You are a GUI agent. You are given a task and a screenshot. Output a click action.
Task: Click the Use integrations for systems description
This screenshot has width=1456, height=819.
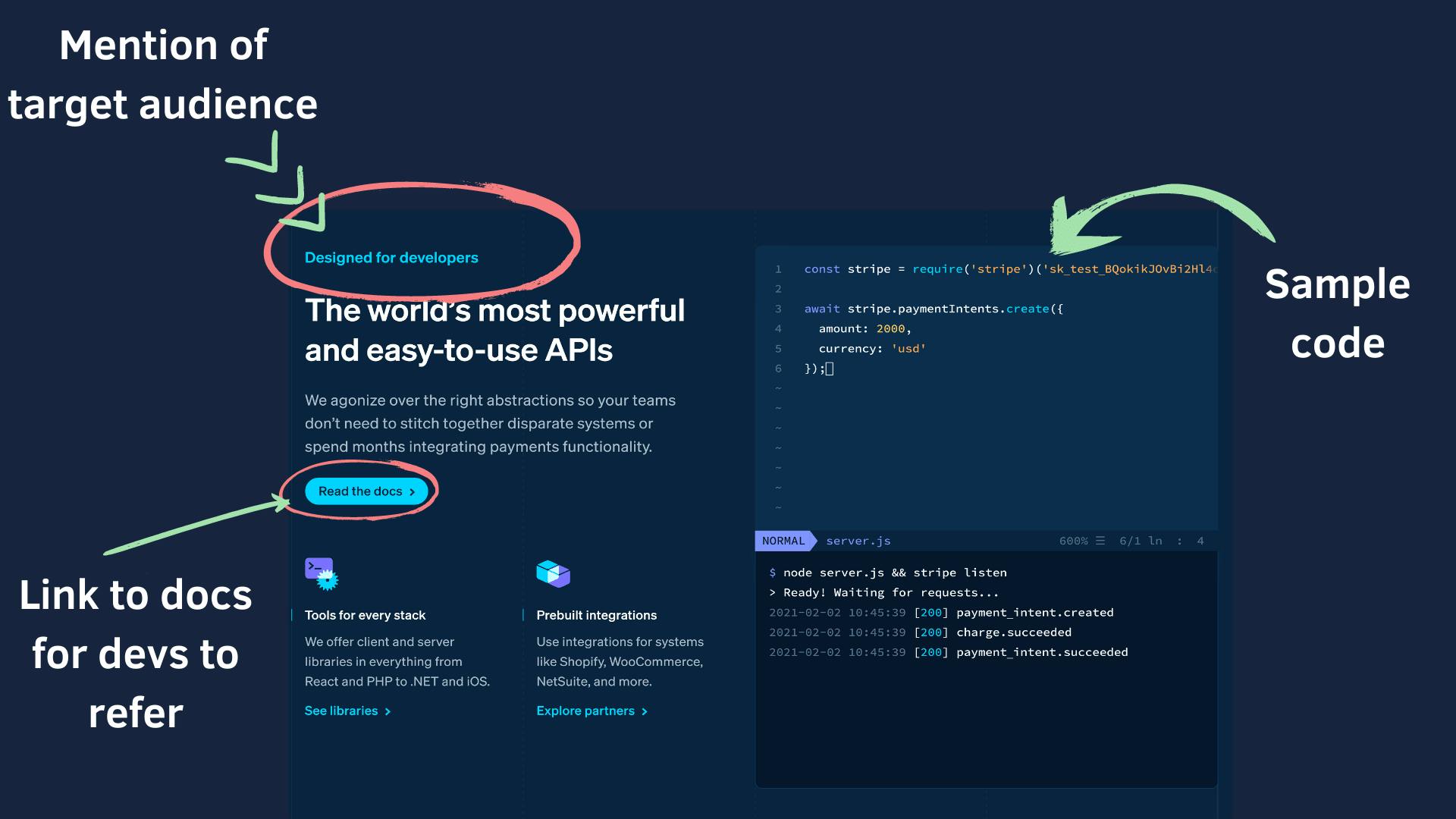coord(620,661)
